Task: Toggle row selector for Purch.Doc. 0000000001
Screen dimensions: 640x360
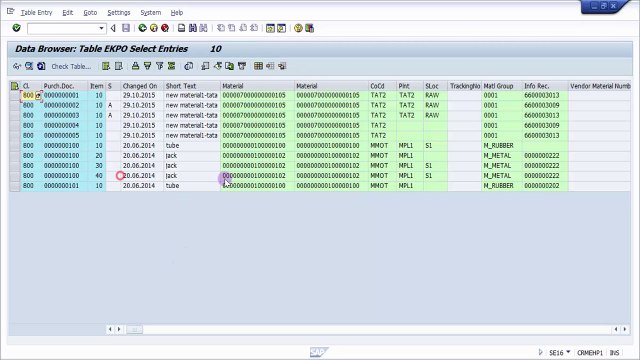Action: tap(15, 96)
